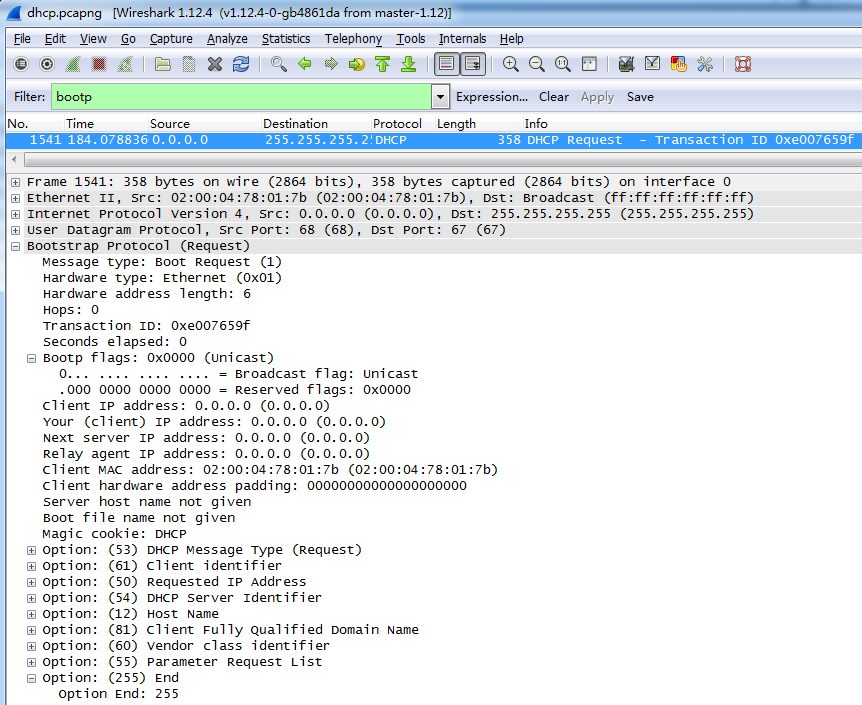This screenshot has width=862, height=705.
Task: Jump to the first packet
Action: tap(383, 64)
